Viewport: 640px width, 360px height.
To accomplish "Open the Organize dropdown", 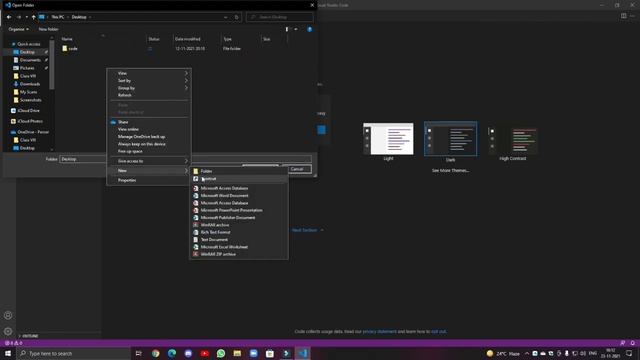I will coord(18,29).
